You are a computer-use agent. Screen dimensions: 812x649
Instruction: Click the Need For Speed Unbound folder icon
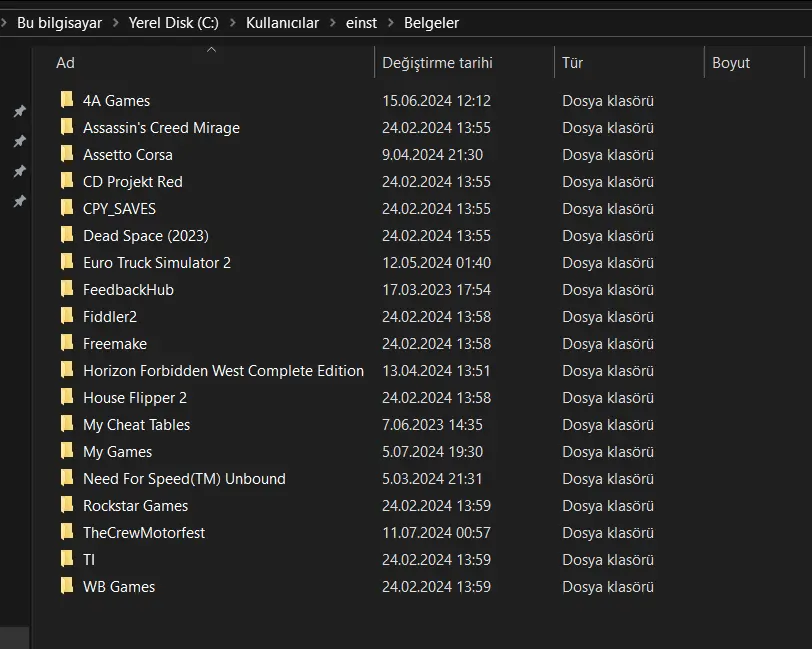tap(67, 478)
